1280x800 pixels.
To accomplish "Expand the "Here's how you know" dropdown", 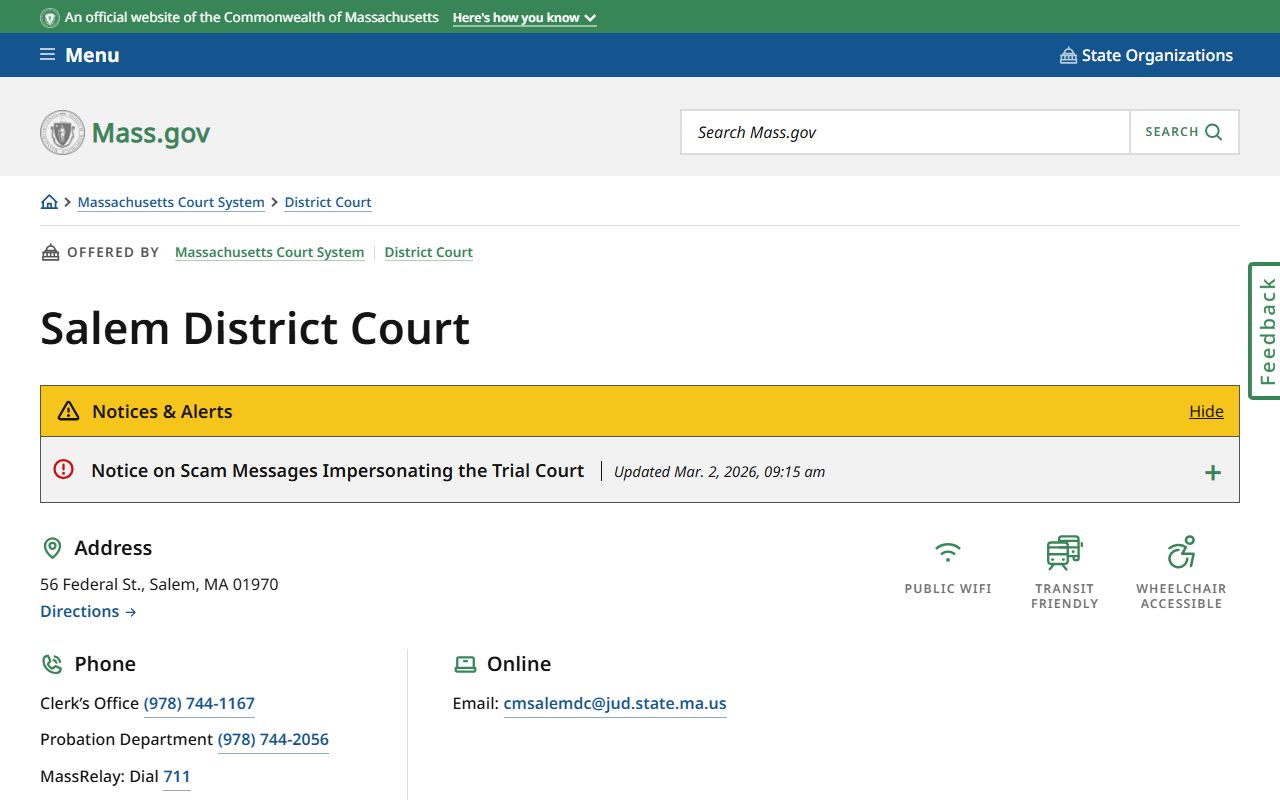I will (524, 18).
